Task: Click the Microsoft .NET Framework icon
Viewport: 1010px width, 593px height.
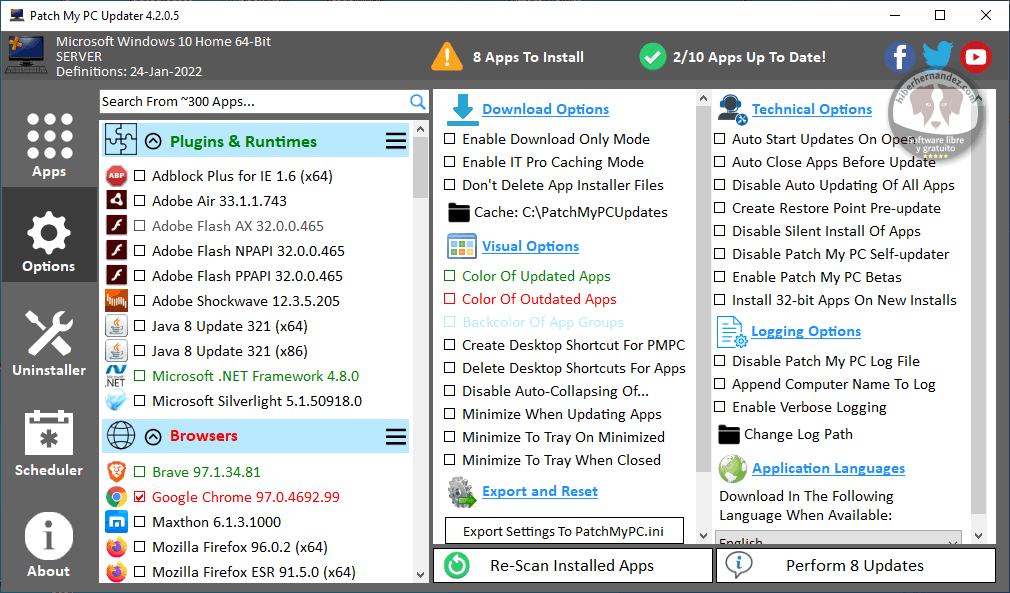Action: tap(116, 376)
